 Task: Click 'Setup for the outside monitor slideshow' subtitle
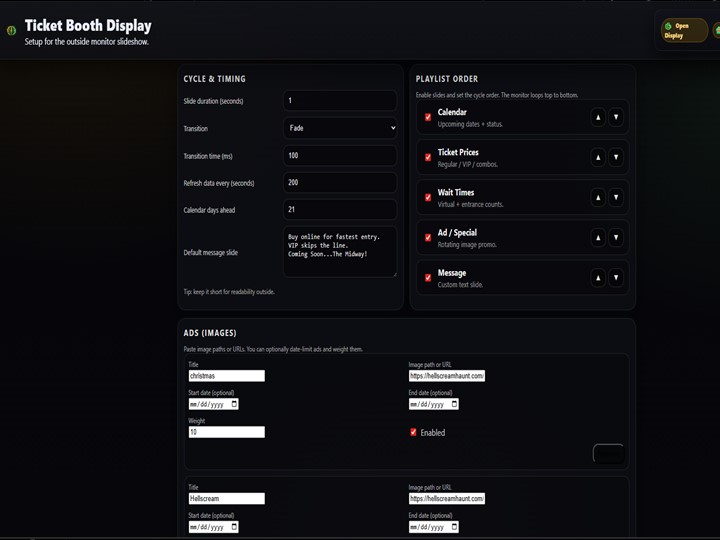coord(87,42)
